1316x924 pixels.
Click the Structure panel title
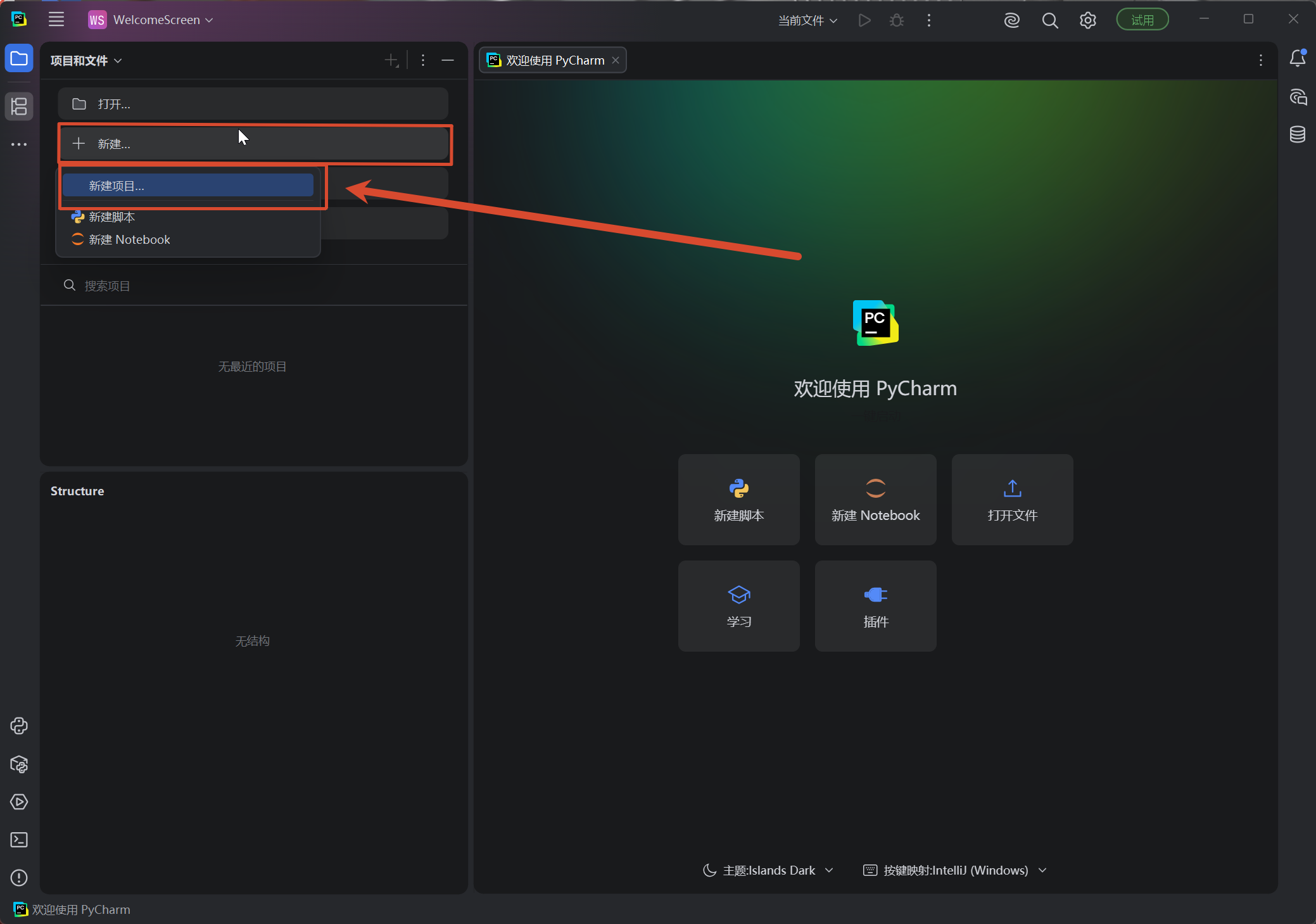click(x=77, y=491)
